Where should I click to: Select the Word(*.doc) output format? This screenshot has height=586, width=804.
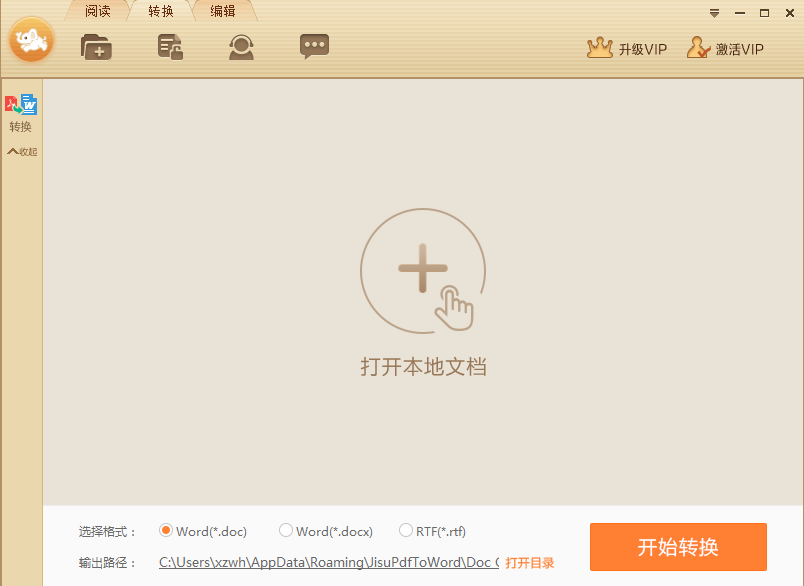tap(166, 531)
